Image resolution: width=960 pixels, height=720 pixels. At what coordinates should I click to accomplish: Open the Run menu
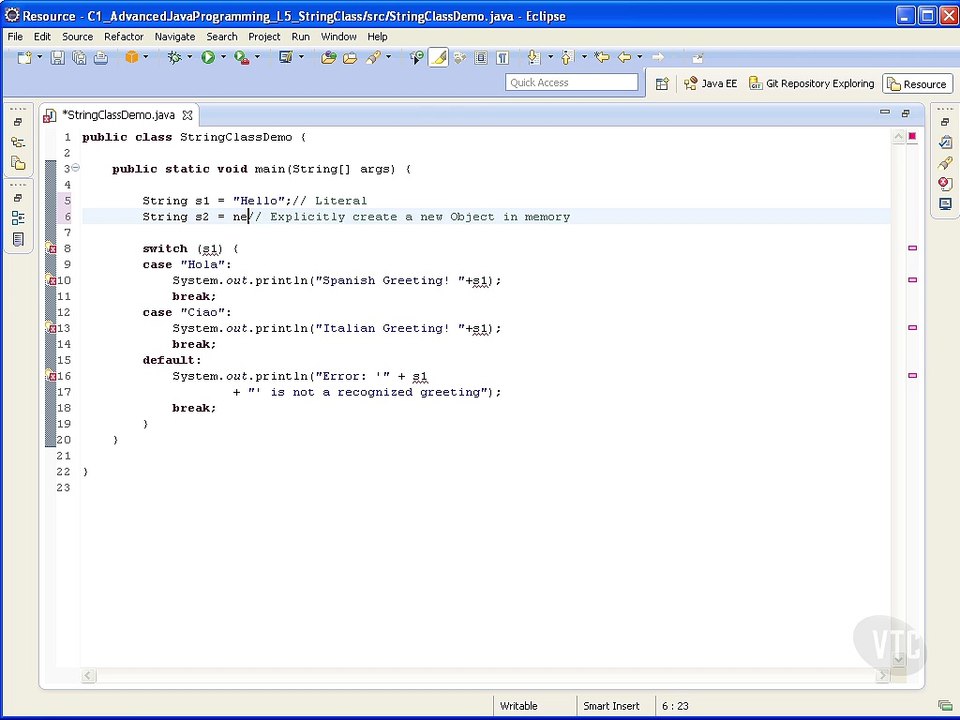pos(301,37)
